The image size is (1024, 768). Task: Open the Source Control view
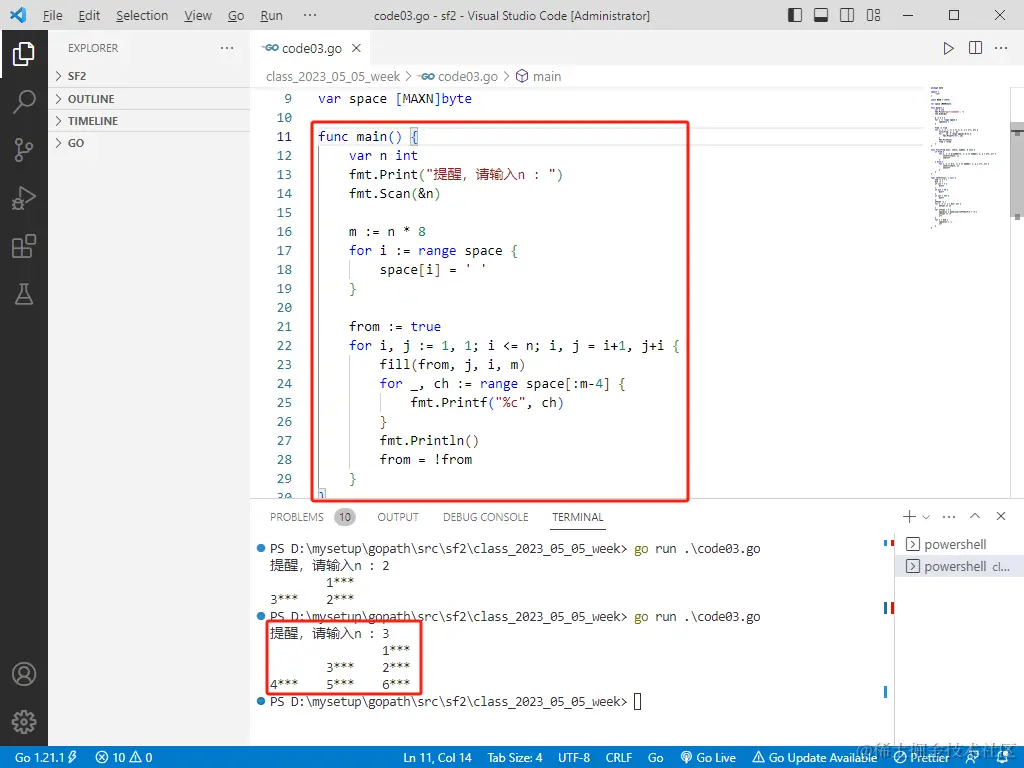[x=24, y=150]
